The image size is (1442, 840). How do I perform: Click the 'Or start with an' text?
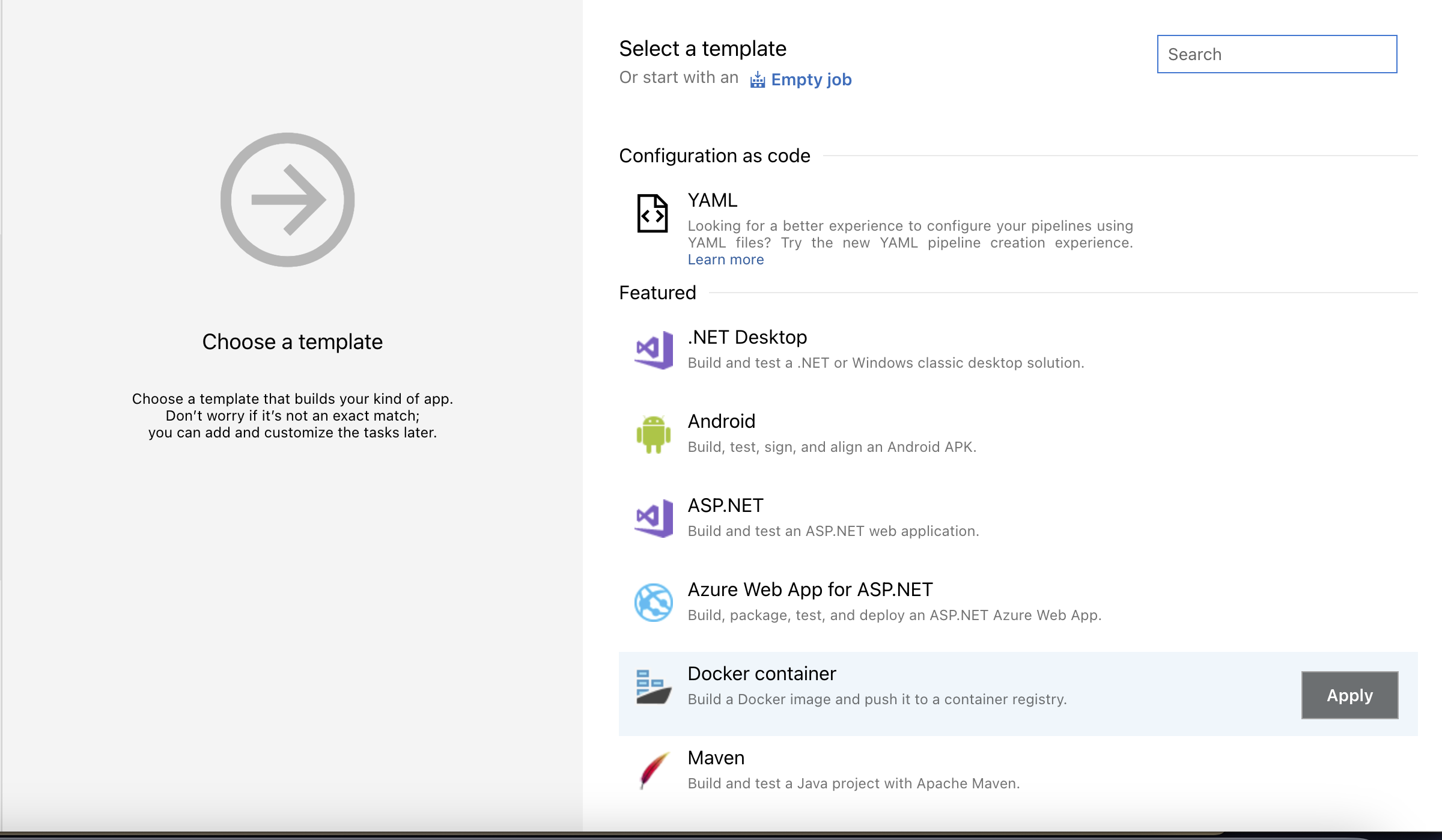point(678,78)
